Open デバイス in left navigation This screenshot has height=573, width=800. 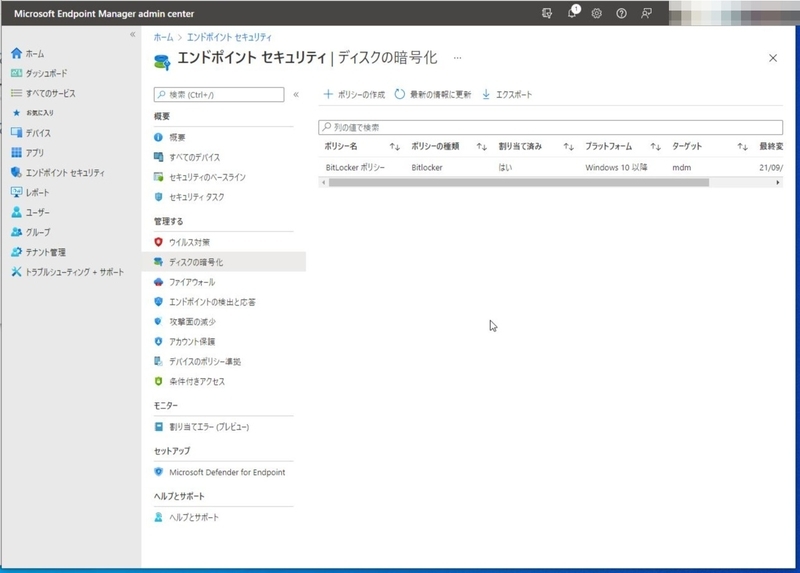tap(38, 133)
